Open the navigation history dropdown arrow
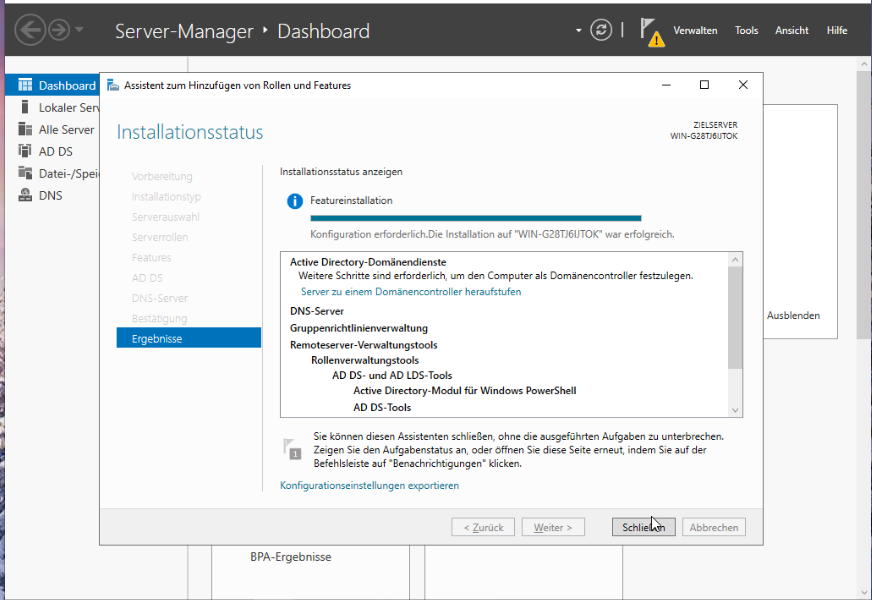Viewport: 872px width, 600px height. pyautogui.click(x=80, y=30)
